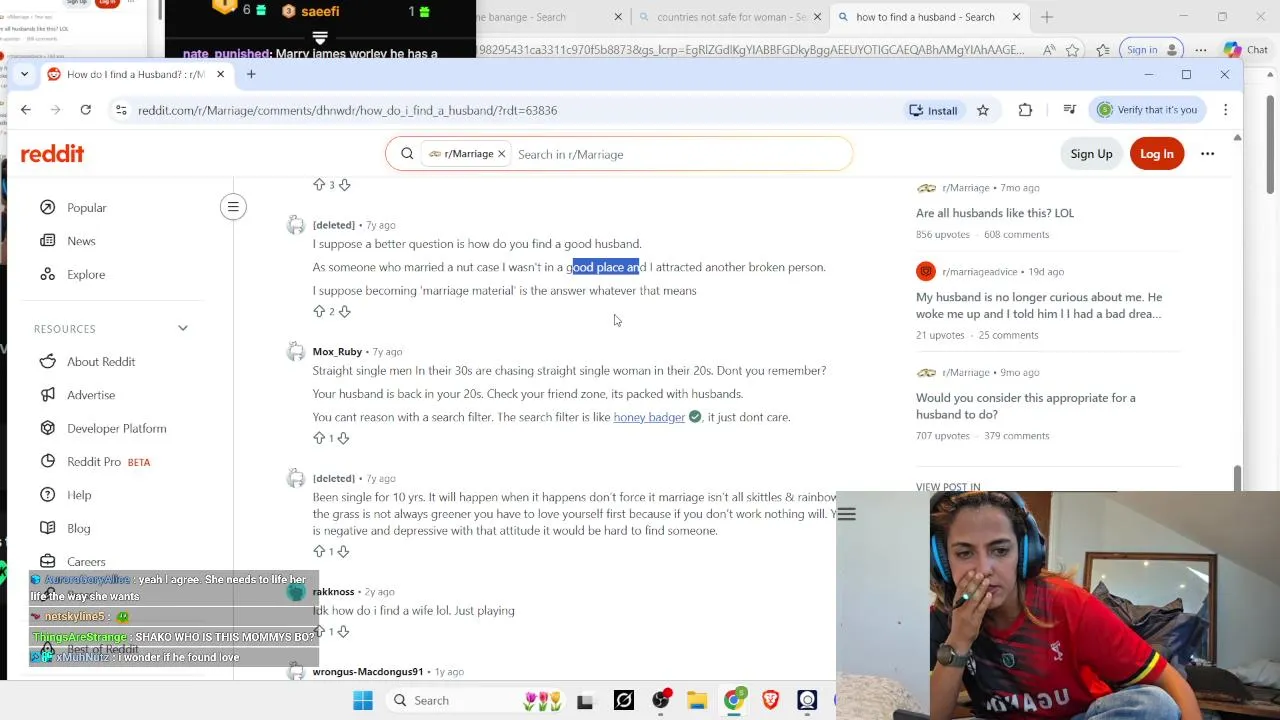Open the tab search dropdown arrow
Screen dimensions: 1280x720
click(x=24, y=74)
